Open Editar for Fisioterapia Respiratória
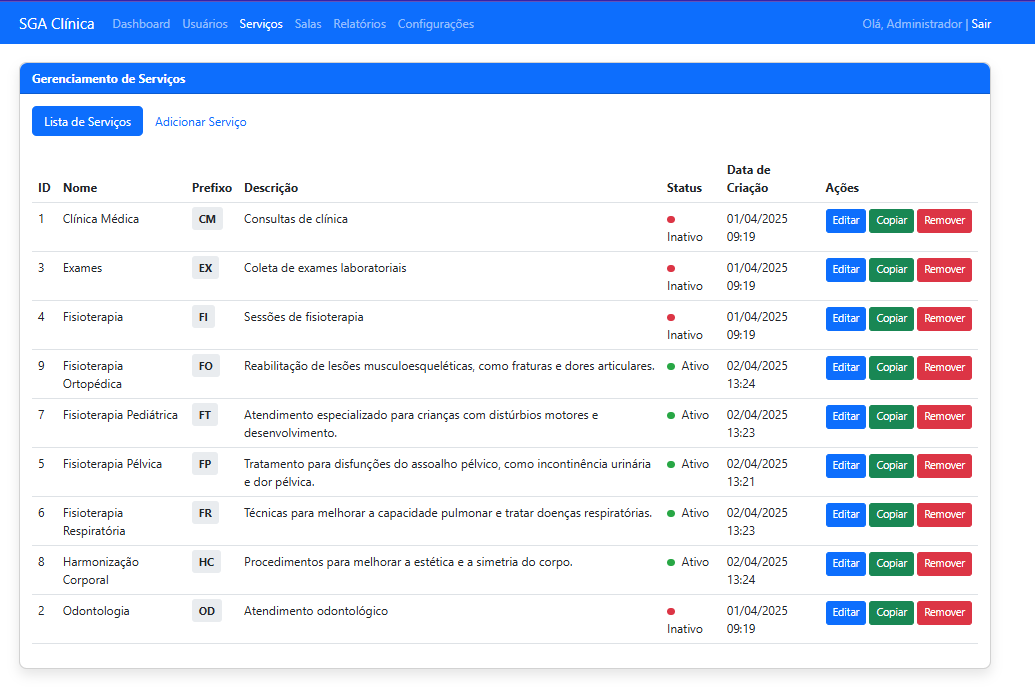This screenshot has width=1035, height=687. click(x=845, y=514)
